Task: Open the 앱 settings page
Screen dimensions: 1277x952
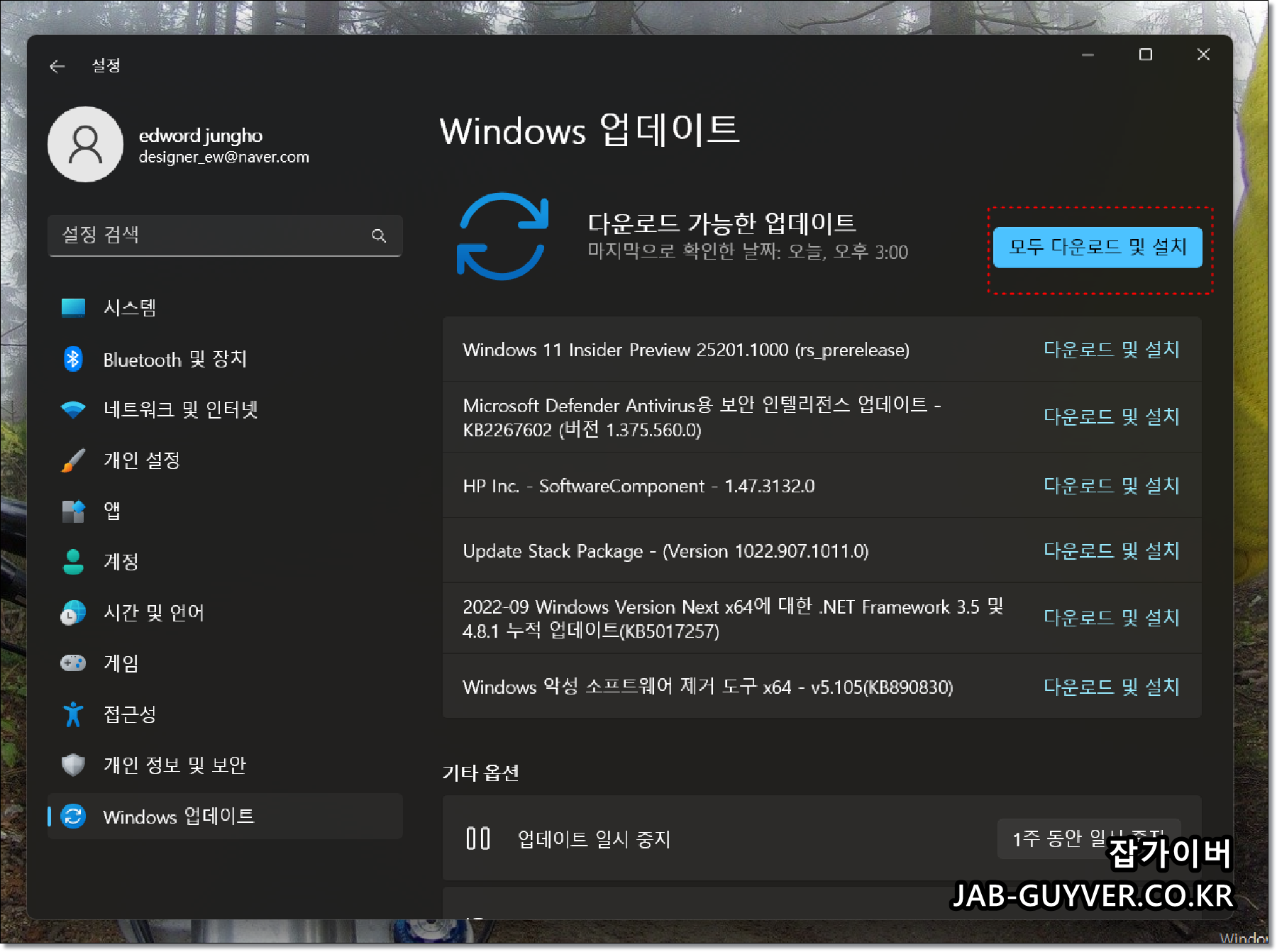Action: coord(225,511)
